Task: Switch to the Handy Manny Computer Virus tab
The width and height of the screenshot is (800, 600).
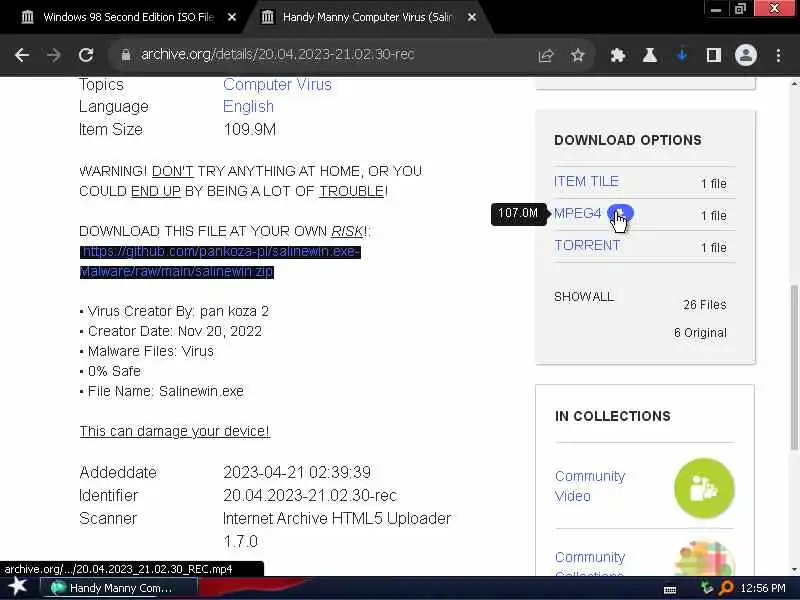Action: click(x=365, y=17)
